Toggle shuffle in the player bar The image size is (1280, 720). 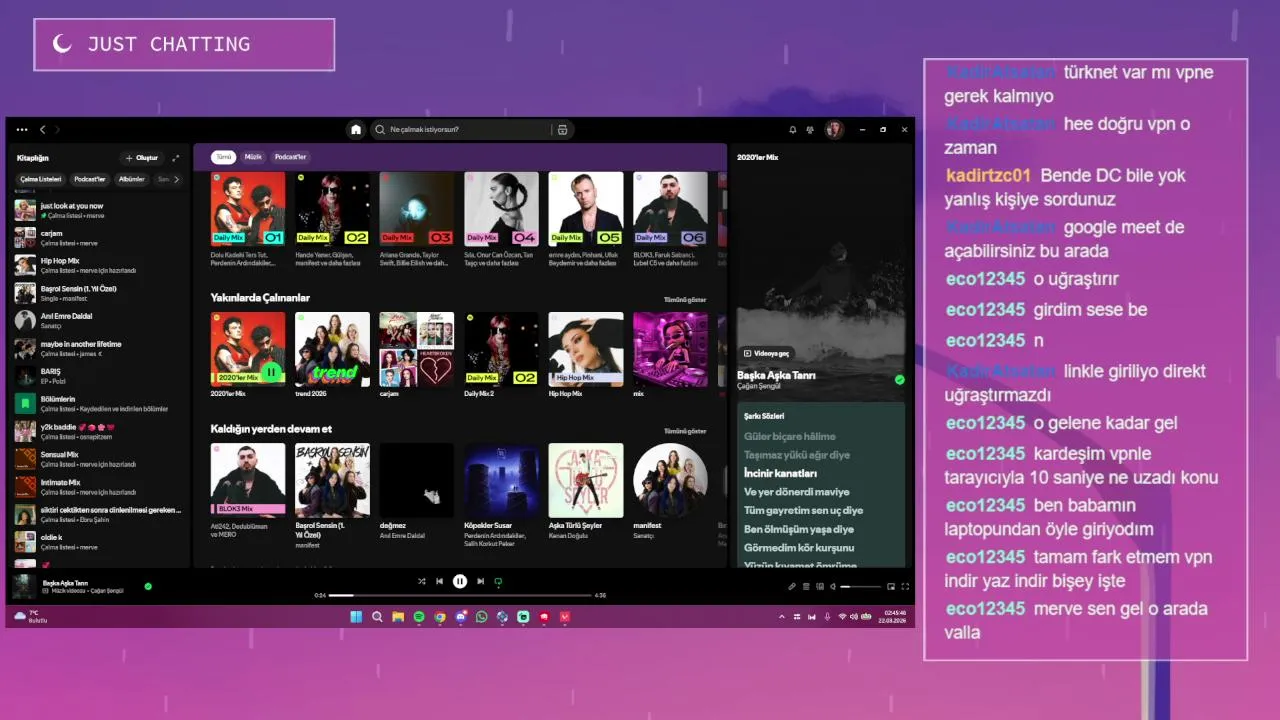[422, 581]
